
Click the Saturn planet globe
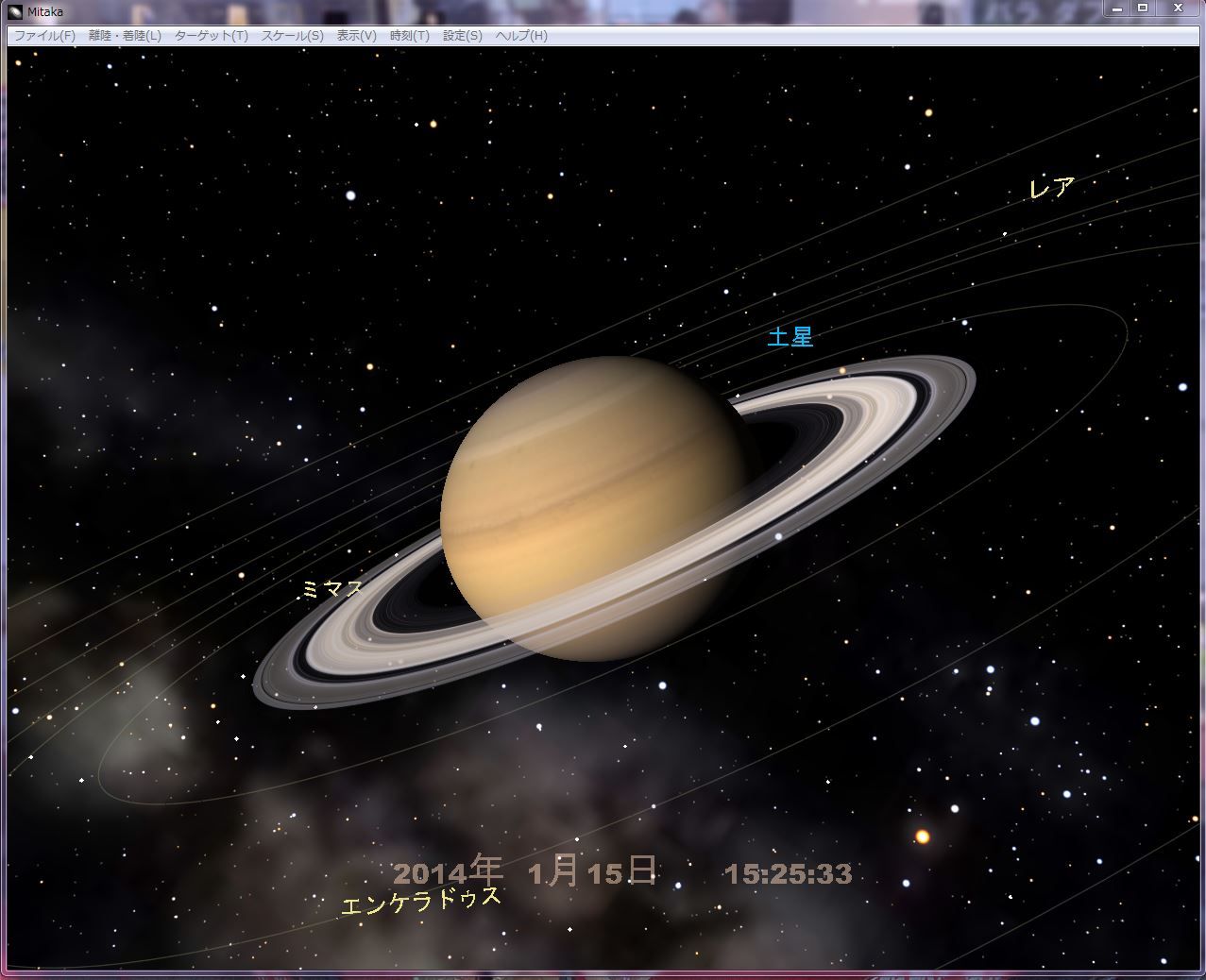click(594, 508)
